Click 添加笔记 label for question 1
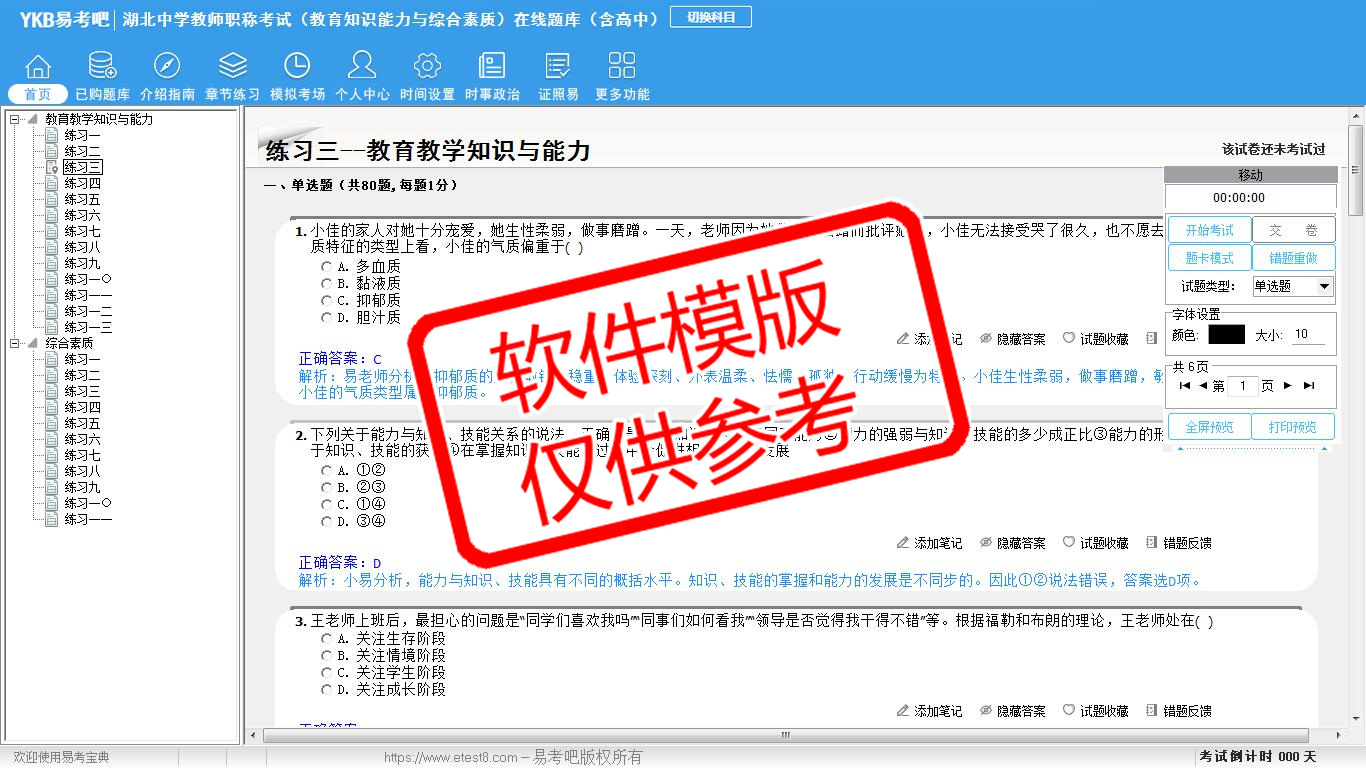This screenshot has height=768, width=1366. click(x=938, y=339)
